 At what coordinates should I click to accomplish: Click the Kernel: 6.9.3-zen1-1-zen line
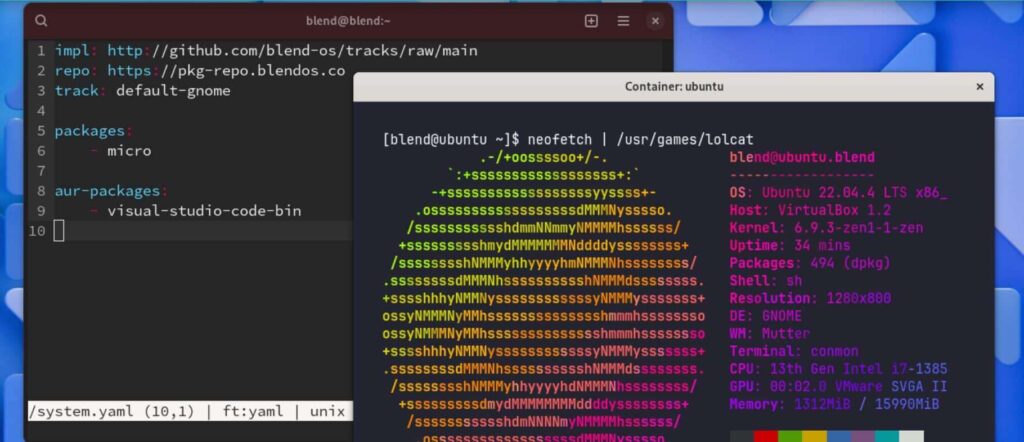click(826, 228)
